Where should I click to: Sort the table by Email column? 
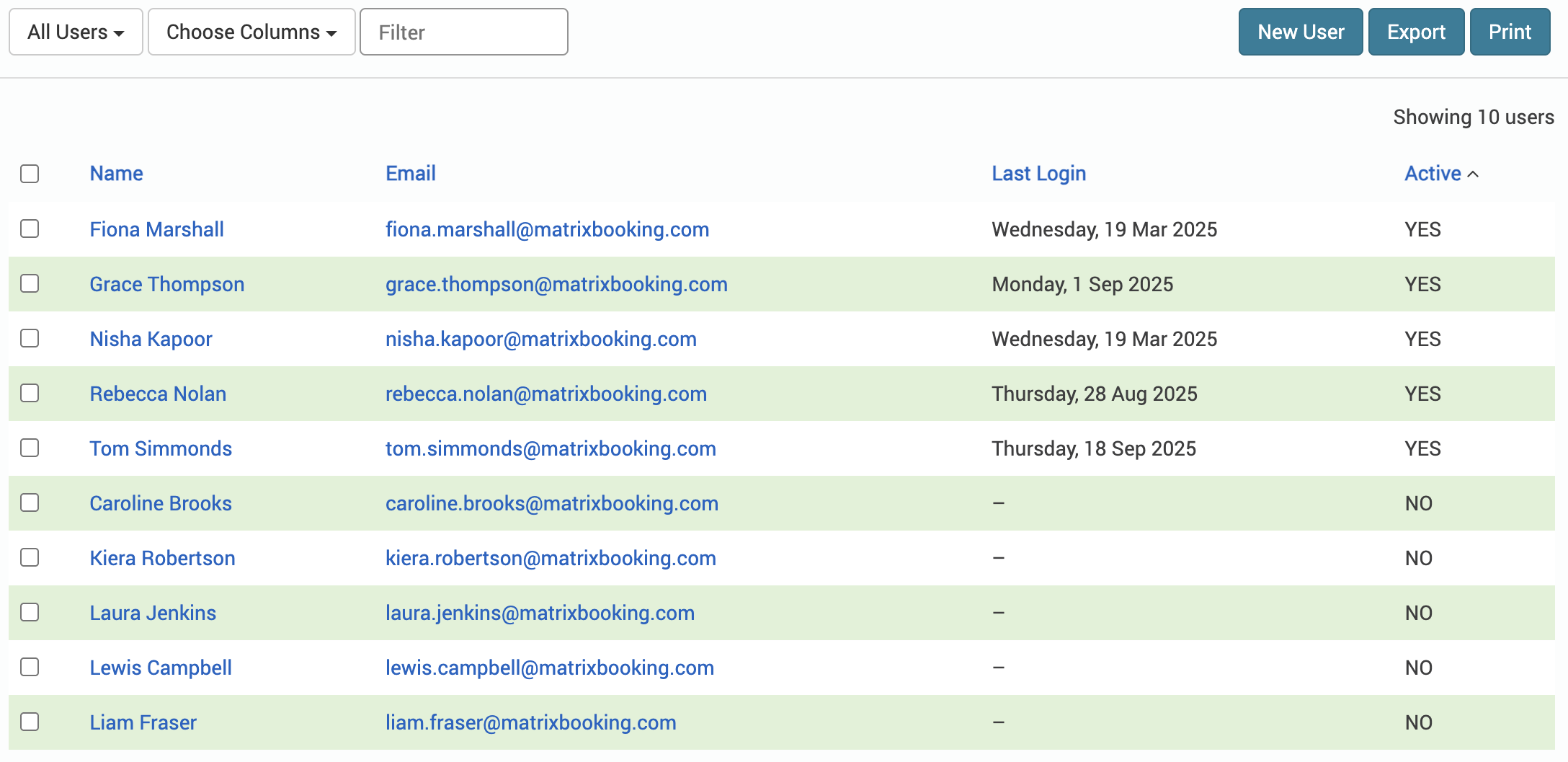(x=410, y=173)
